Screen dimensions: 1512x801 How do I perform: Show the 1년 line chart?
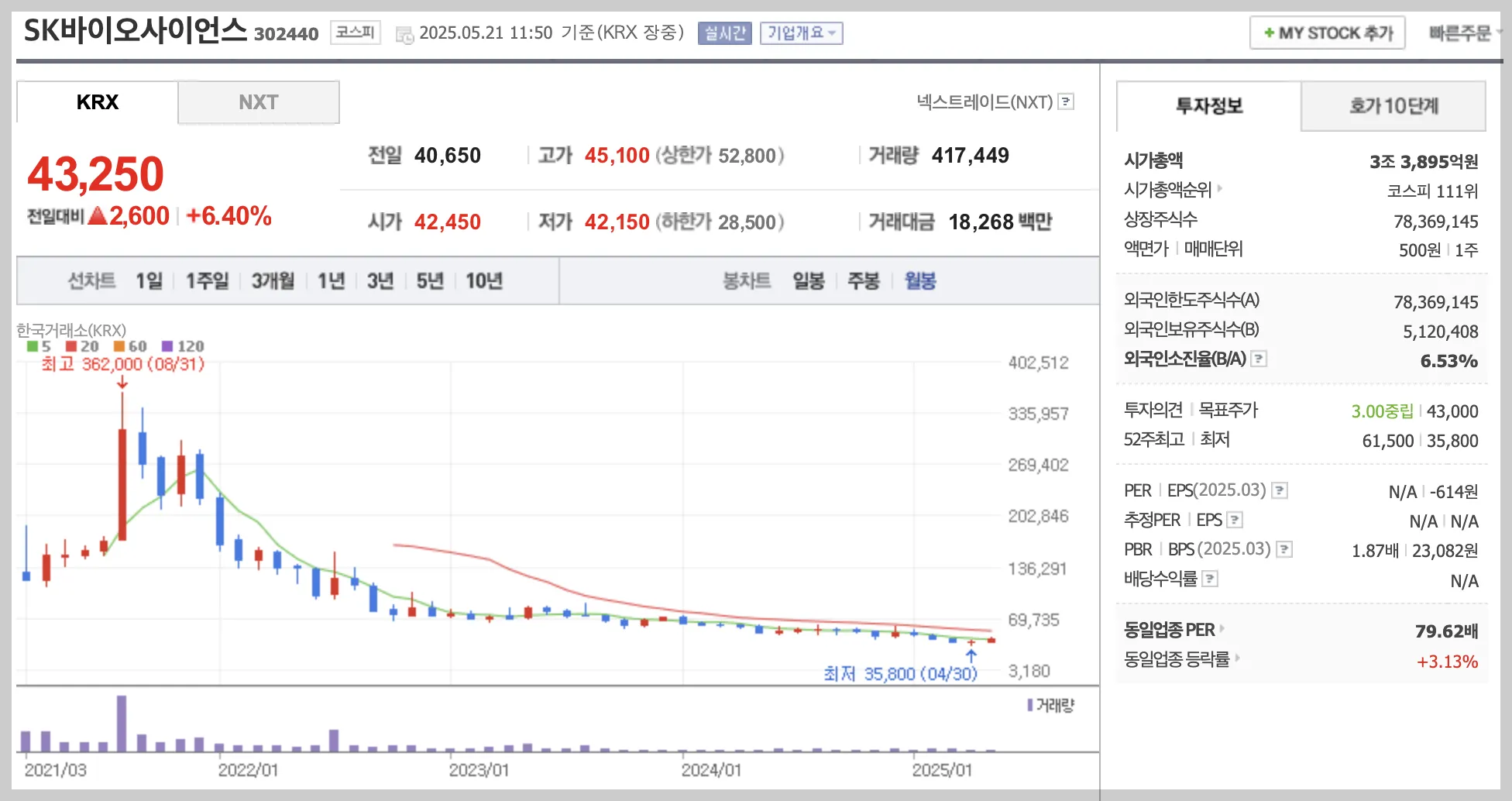coord(331,280)
